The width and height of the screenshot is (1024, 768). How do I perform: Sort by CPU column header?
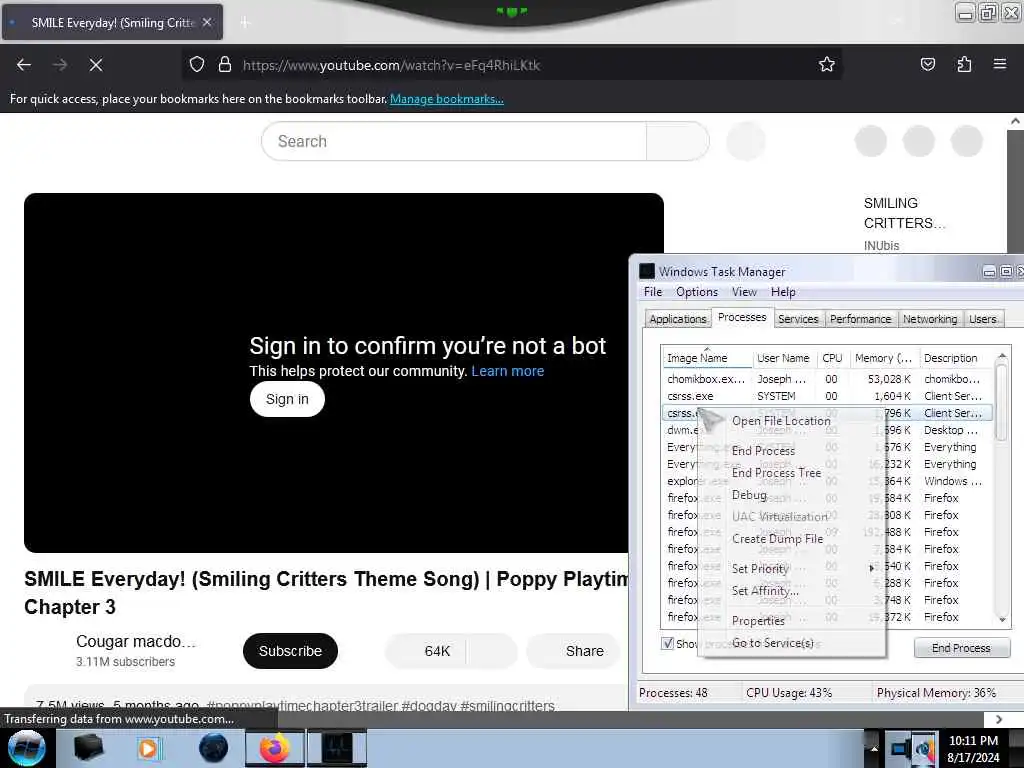pyautogui.click(x=832, y=358)
